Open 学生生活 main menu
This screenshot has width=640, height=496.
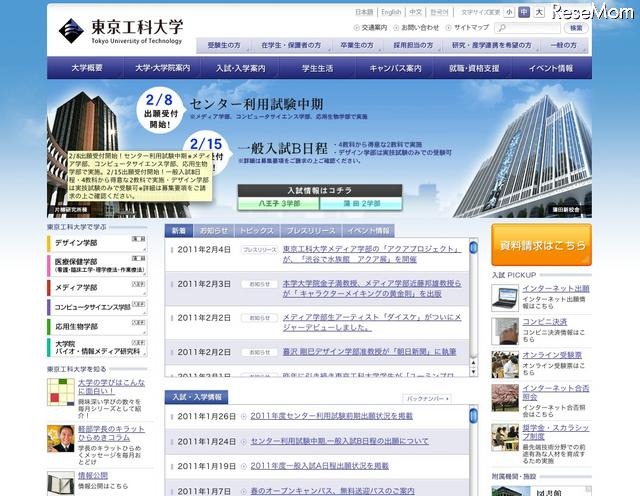(x=318, y=68)
